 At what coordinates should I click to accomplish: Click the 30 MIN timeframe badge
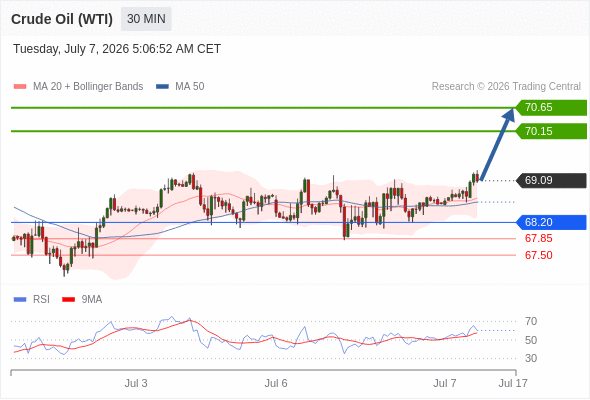(146, 19)
